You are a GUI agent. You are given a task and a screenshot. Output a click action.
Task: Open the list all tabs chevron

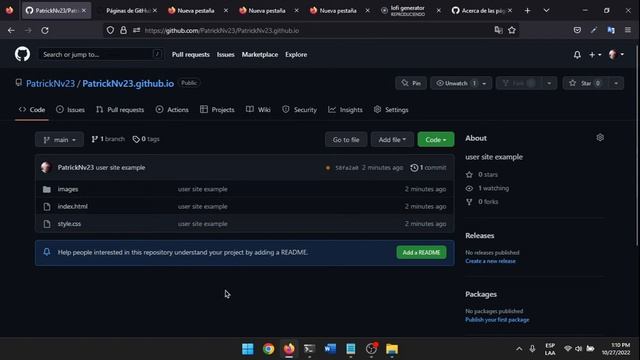546,11
